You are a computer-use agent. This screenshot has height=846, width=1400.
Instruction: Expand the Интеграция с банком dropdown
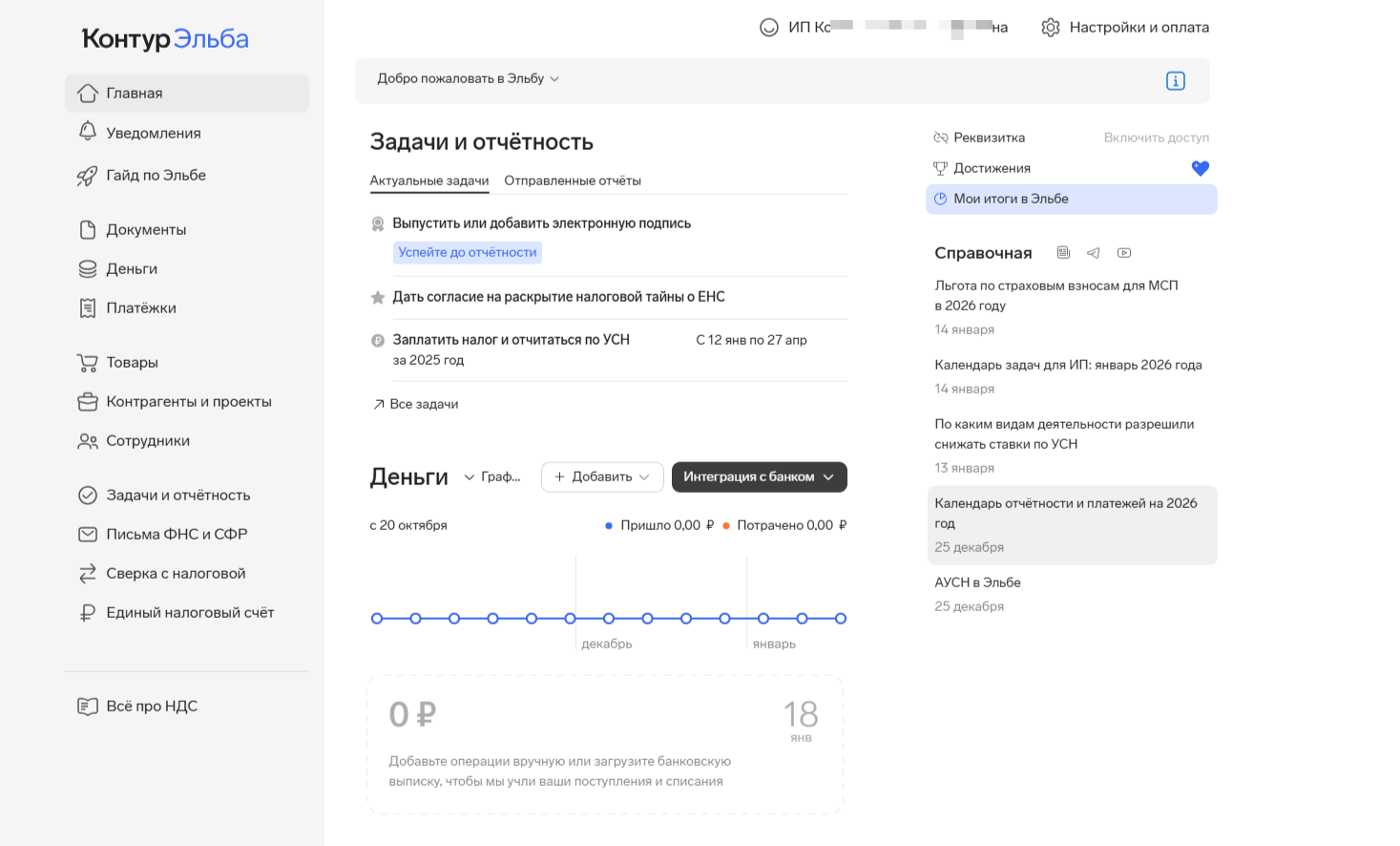point(759,476)
